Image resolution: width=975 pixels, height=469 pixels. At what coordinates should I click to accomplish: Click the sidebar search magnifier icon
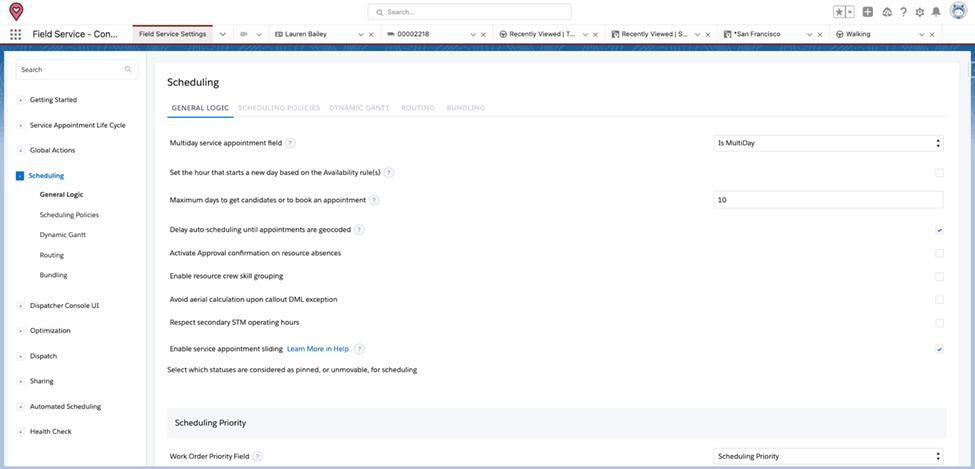[128, 70]
